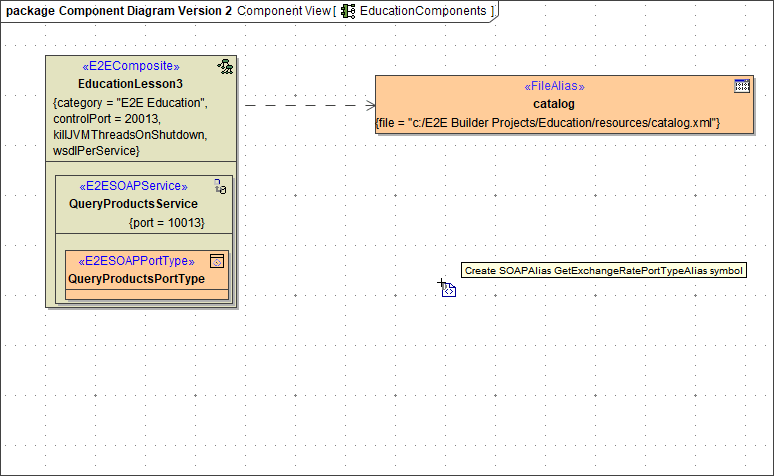The image size is (774, 476).
Task: Click the «E2EComposite» stereotype label
Action: (x=130, y=67)
